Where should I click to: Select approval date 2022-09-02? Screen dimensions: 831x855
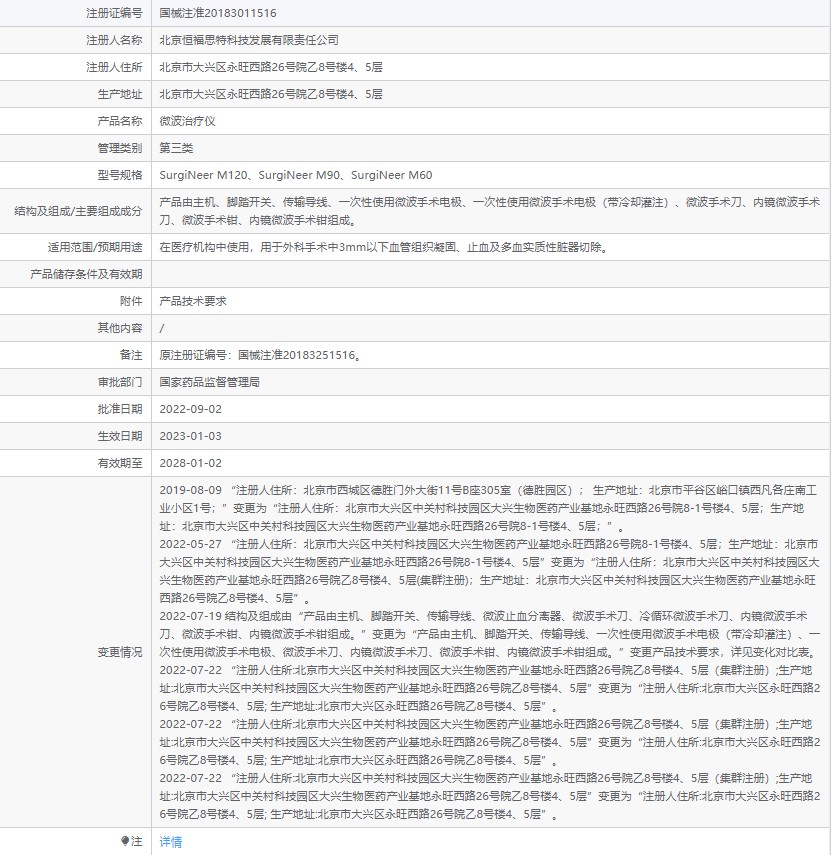(190, 409)
